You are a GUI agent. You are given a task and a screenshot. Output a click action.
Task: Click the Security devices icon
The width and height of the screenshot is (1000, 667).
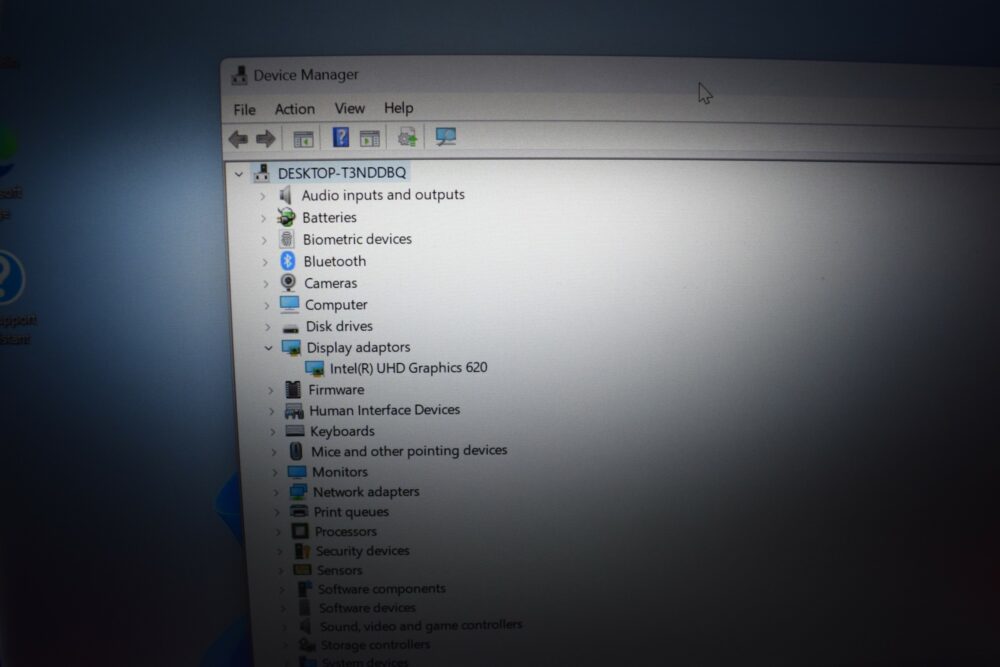click(302, 550)
